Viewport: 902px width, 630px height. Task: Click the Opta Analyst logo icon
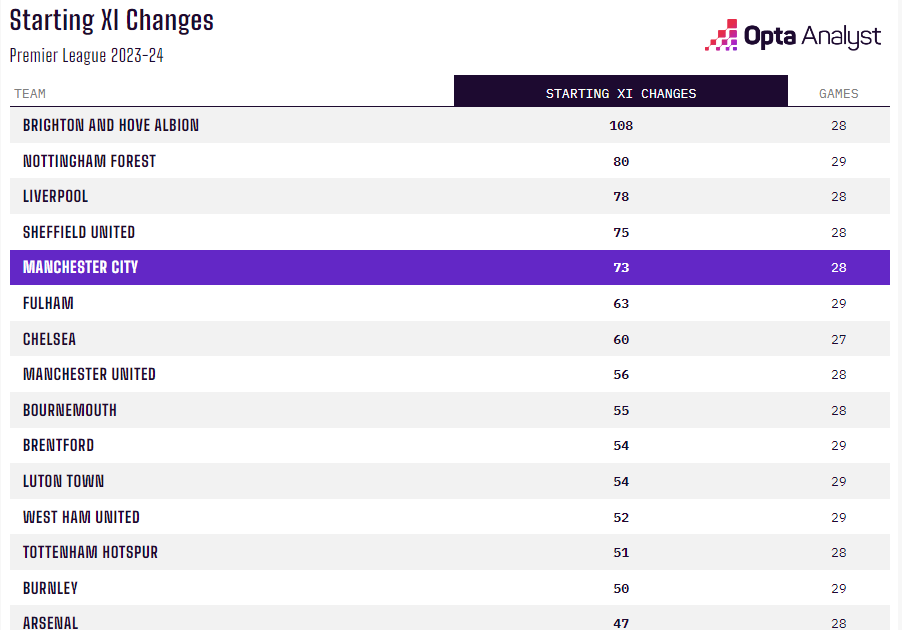click(721, 36)
